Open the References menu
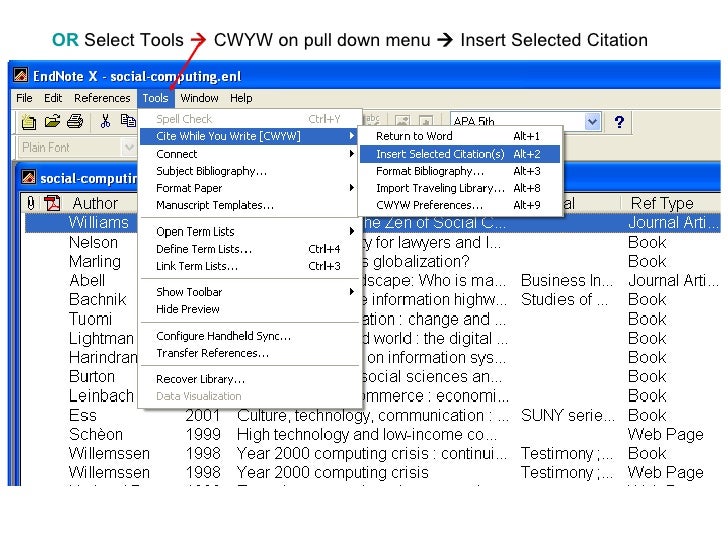The image size is (728, 546). point(102,98)
